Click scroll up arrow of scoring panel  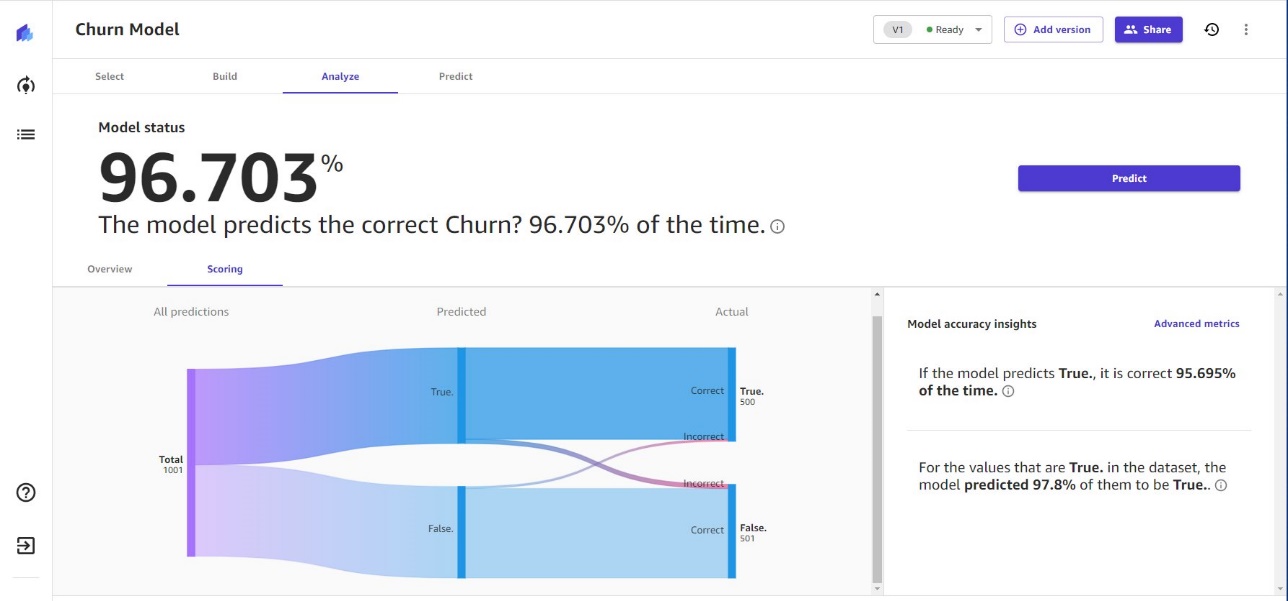(x=877, y=295)
